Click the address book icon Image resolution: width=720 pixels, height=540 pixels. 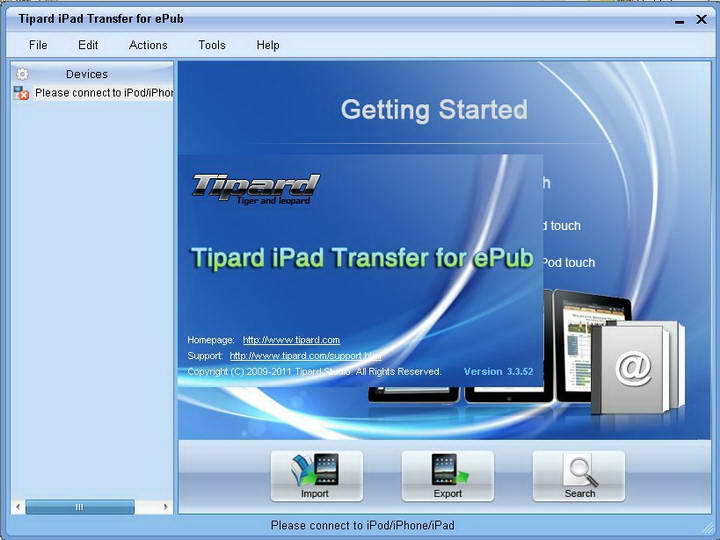pyautogui.click(x=638, y=368)
